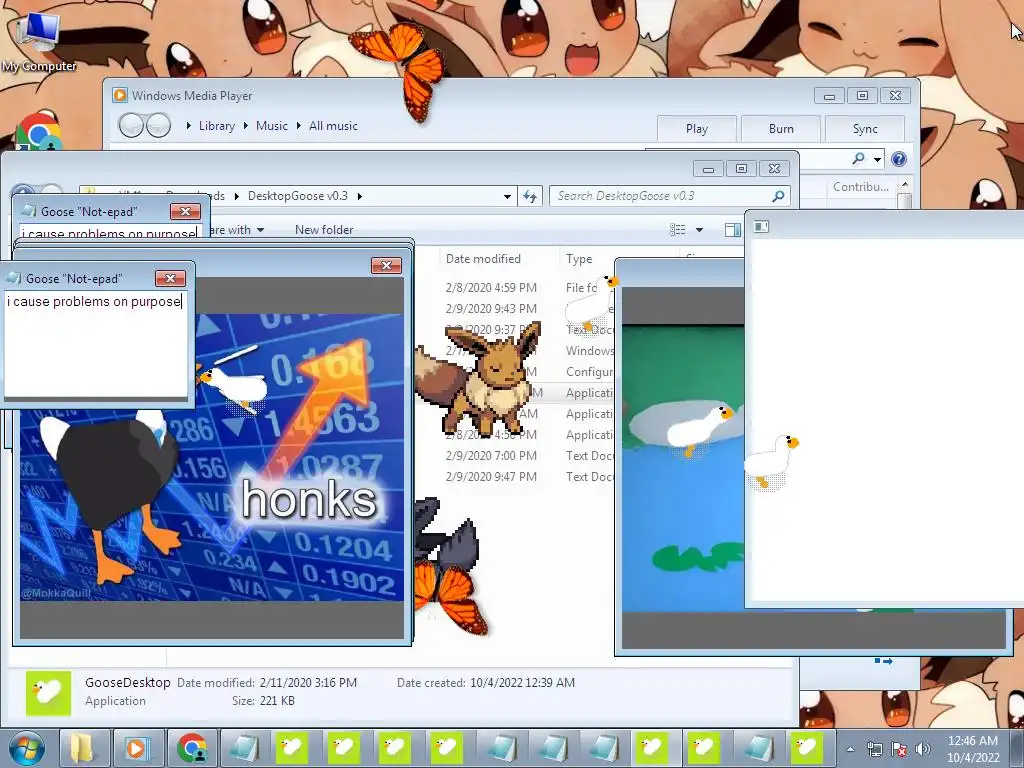Expand arrow after DesktopGoose v0.3 breadcrumb
This screenshot has height=768, width=1024.
click(360, 196)
